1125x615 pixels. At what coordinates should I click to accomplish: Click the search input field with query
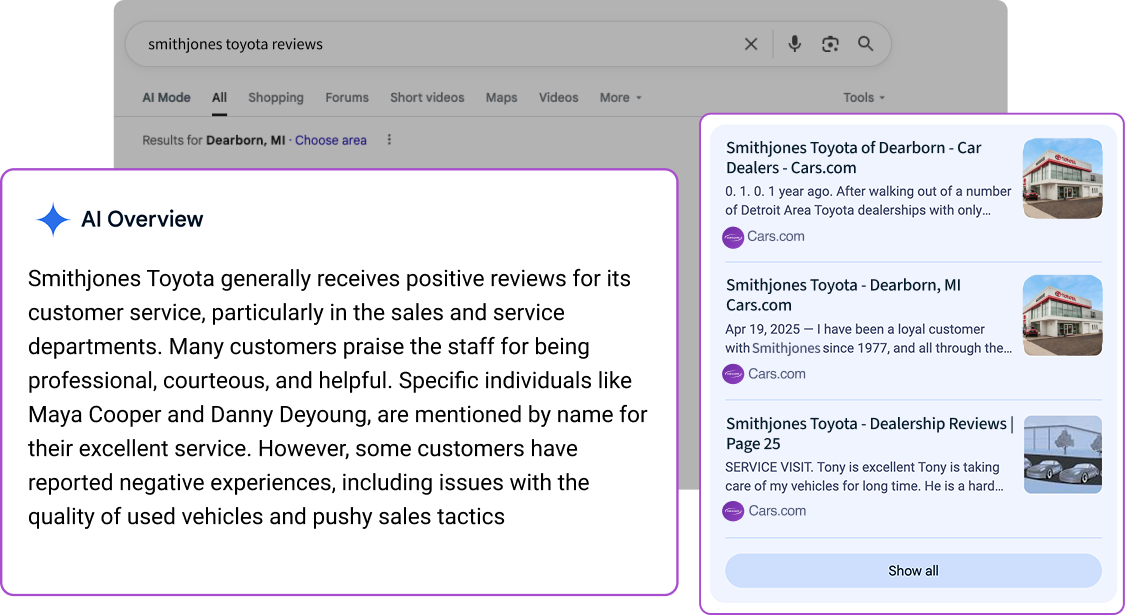click(430, 44)
